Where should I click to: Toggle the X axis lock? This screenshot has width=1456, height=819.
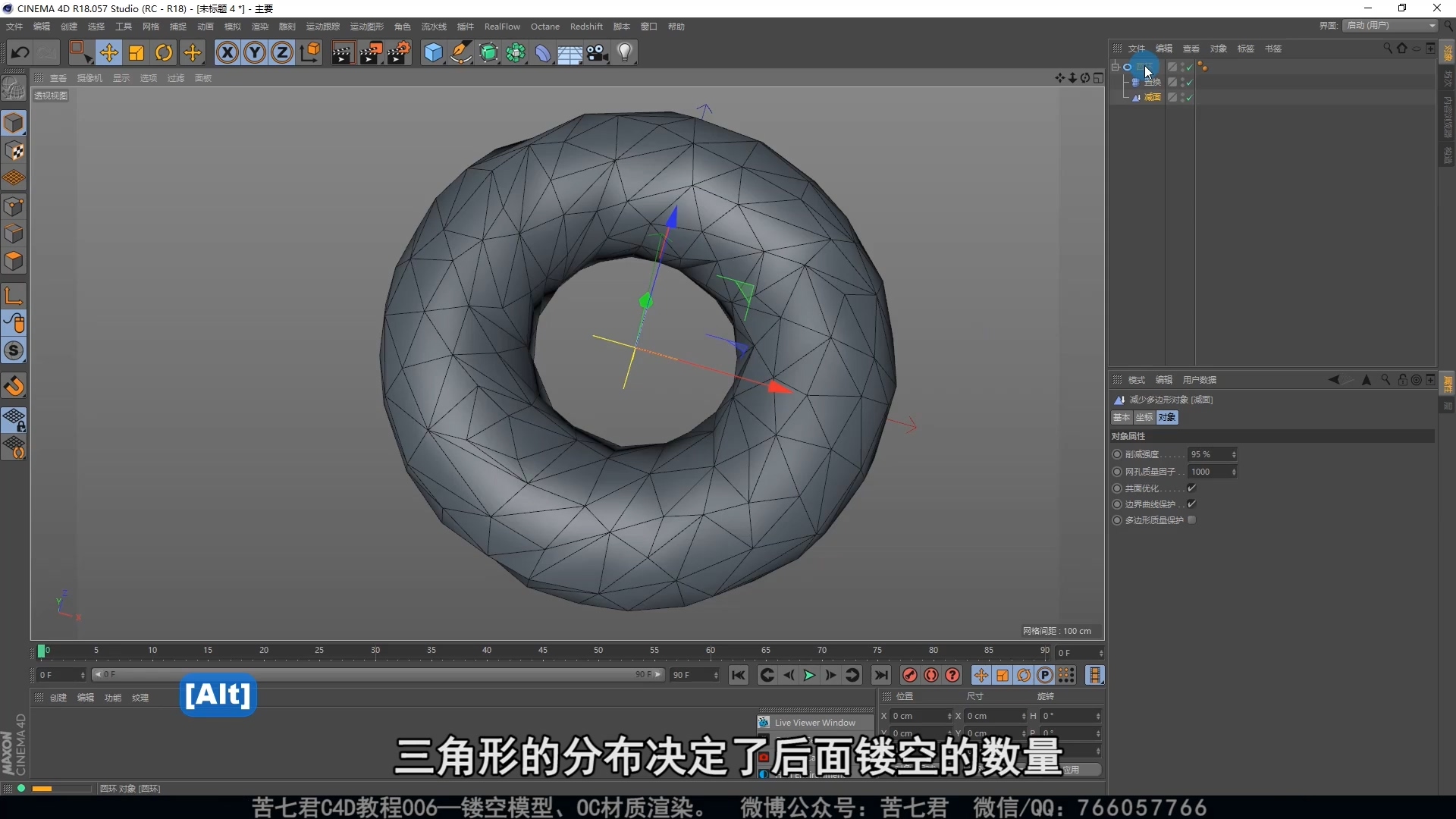coord(227,52)
